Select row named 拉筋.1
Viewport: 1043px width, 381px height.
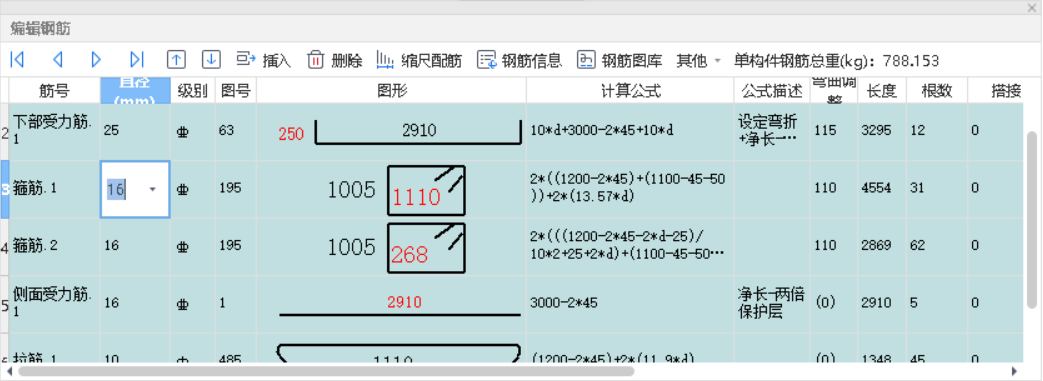[55, 348]
